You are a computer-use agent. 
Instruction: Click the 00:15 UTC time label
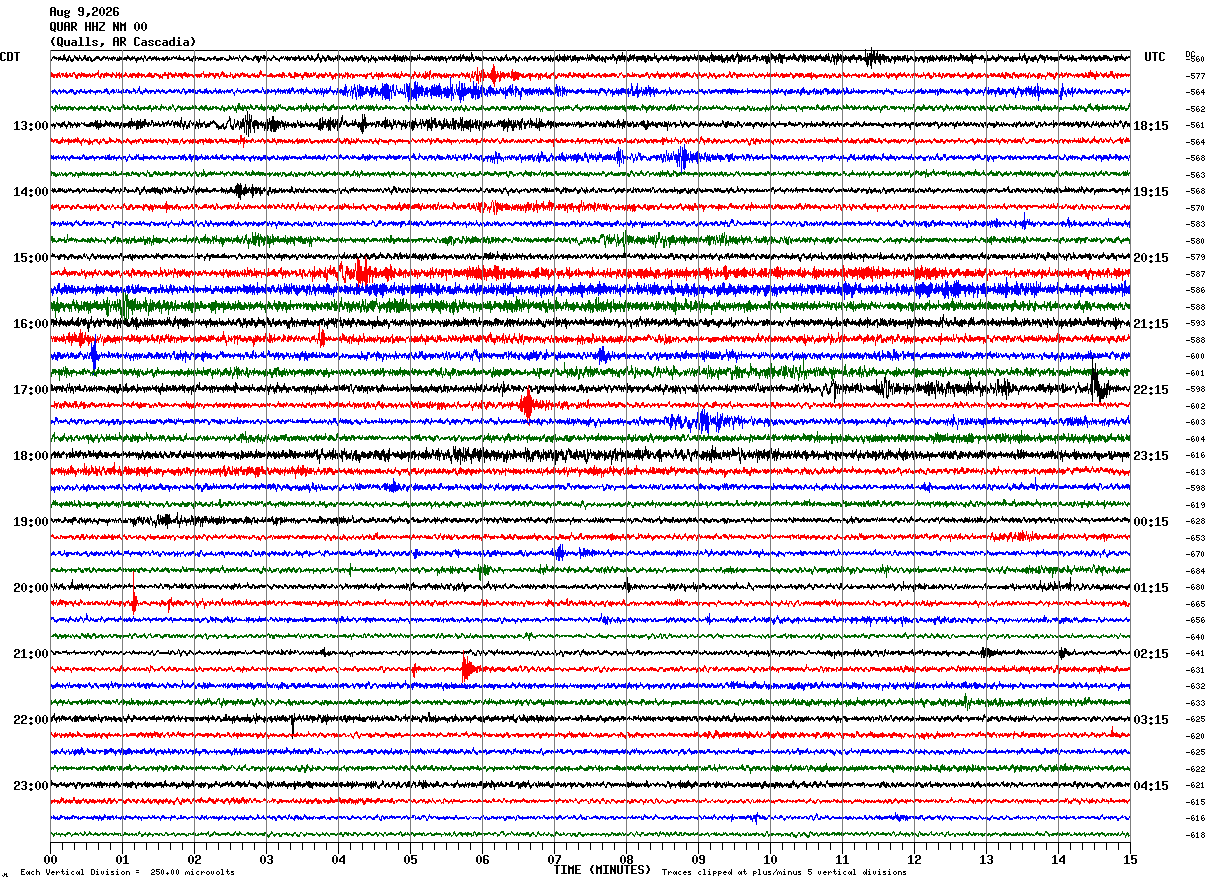point(1151,522)
